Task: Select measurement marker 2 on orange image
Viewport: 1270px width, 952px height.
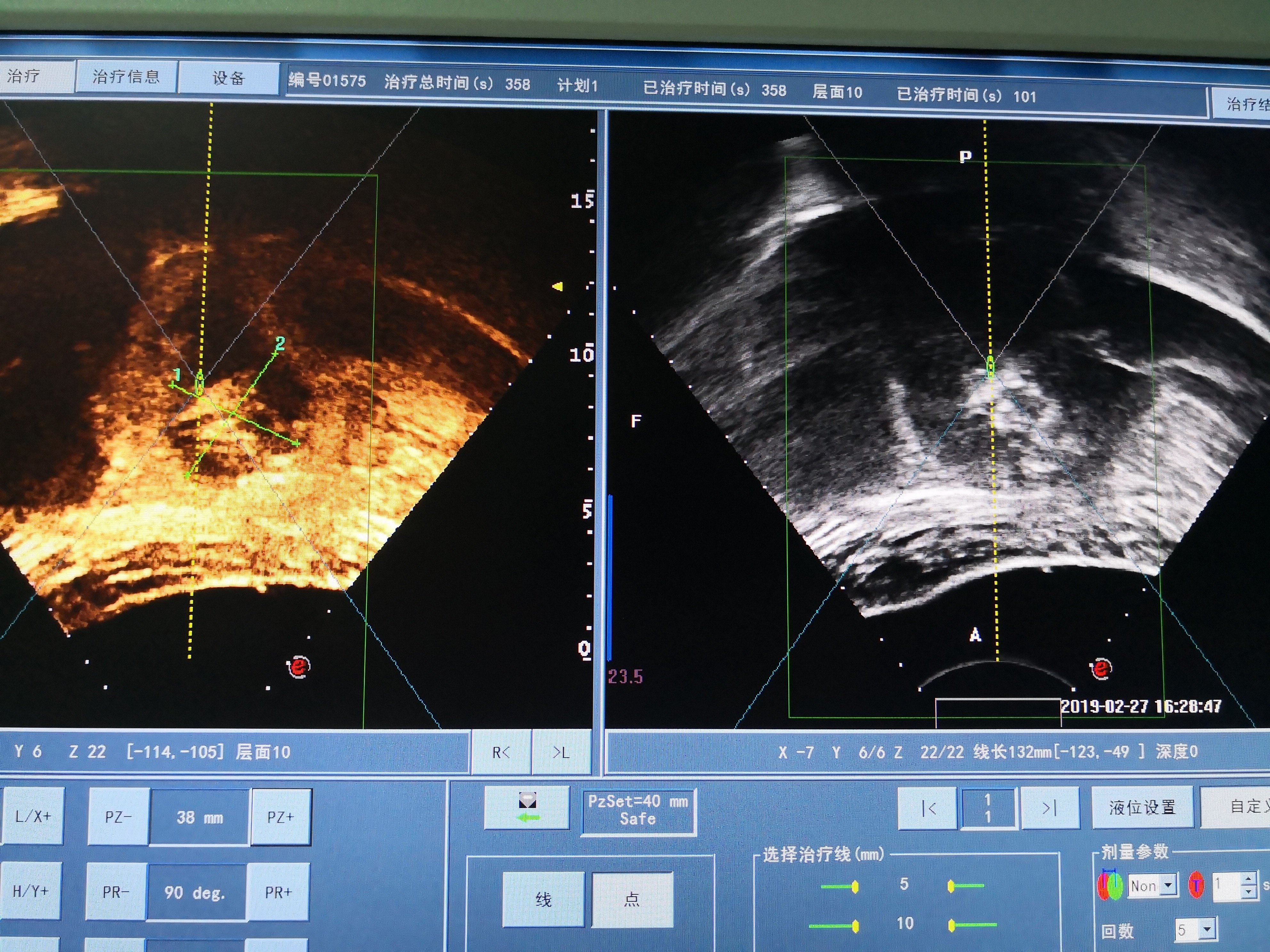Action: (280, 344)
